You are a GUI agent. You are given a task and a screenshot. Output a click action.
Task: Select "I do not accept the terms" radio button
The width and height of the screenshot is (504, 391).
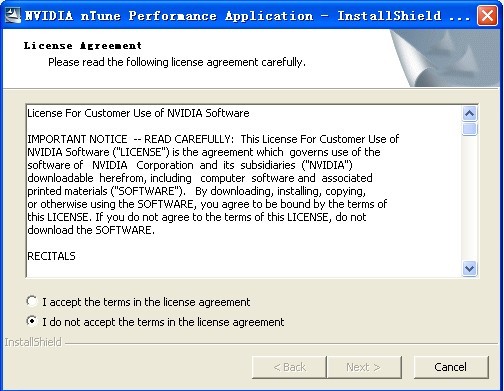coord(32,321)
